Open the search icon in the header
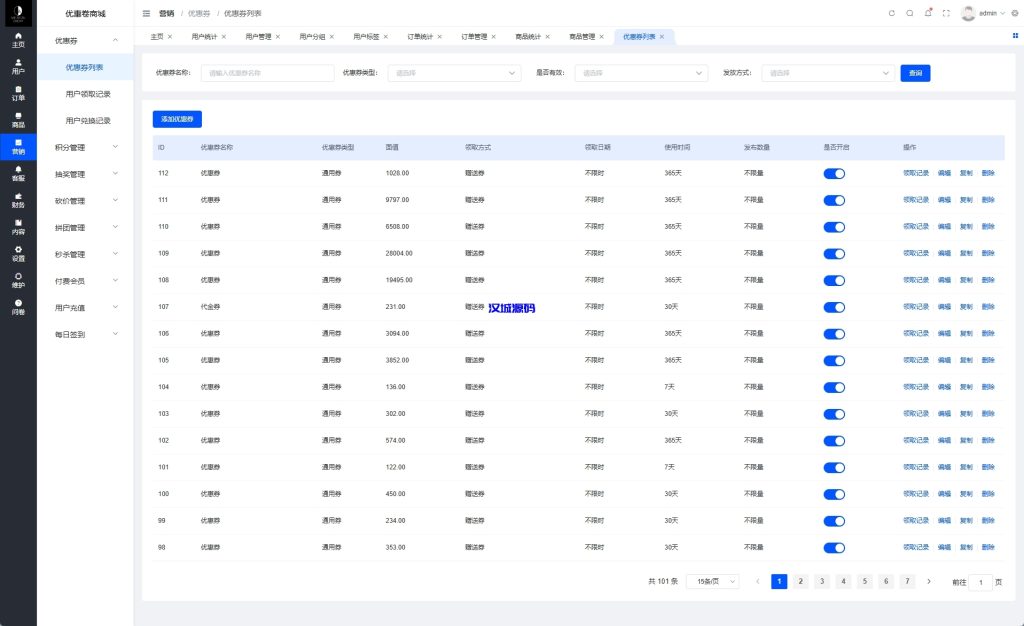The height and width of the screenshot is (626, 1024). click(909, 13)
